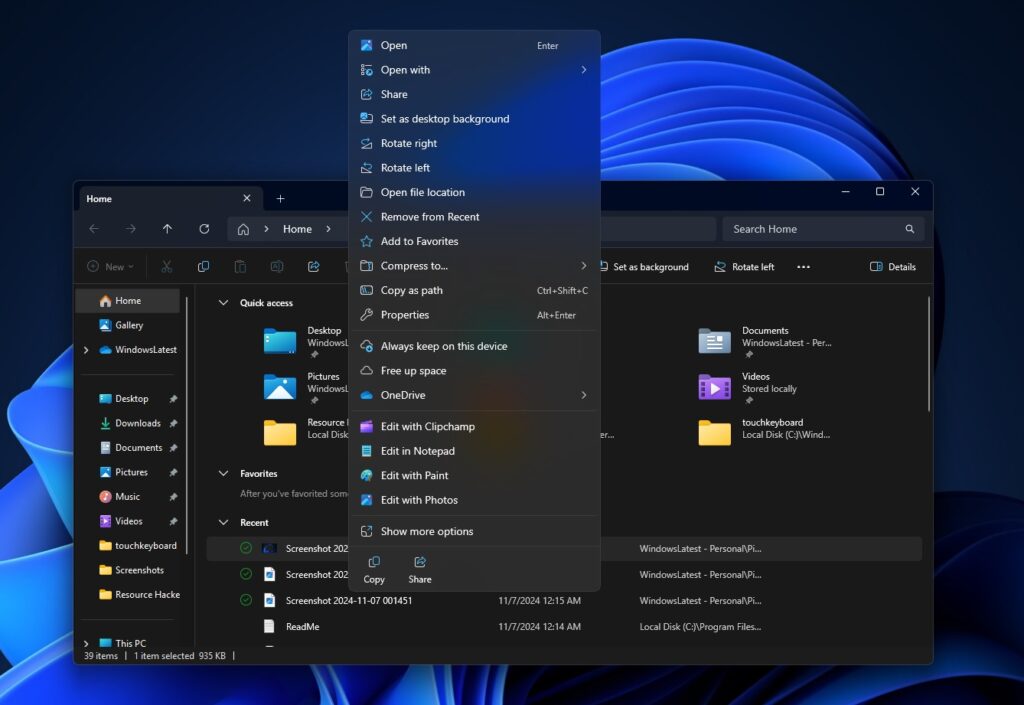Click the Paste icon in the toolbar
This screenshot has height=705, width=1024.
pos(240,266)
